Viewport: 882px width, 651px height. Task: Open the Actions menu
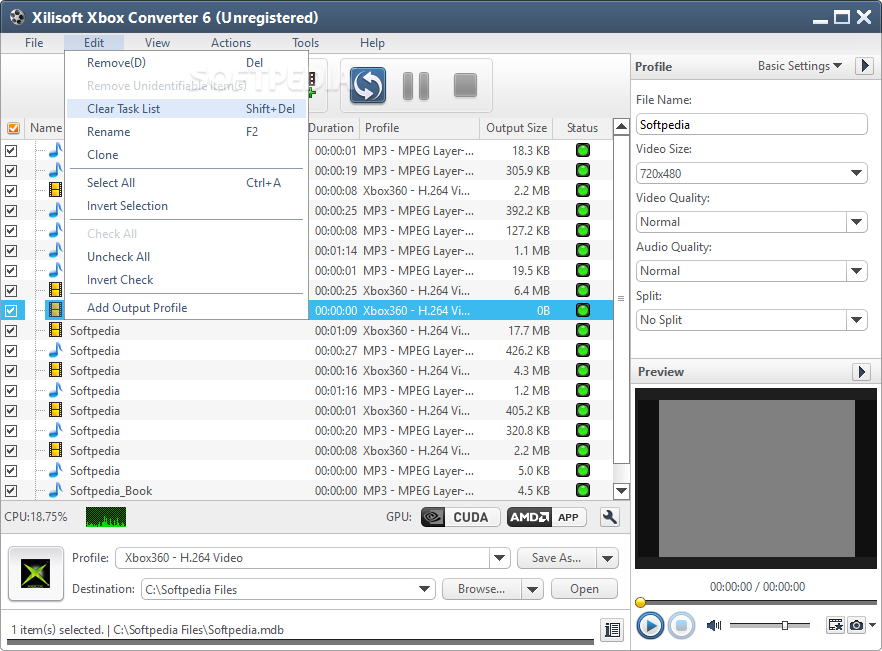[231, 43]
